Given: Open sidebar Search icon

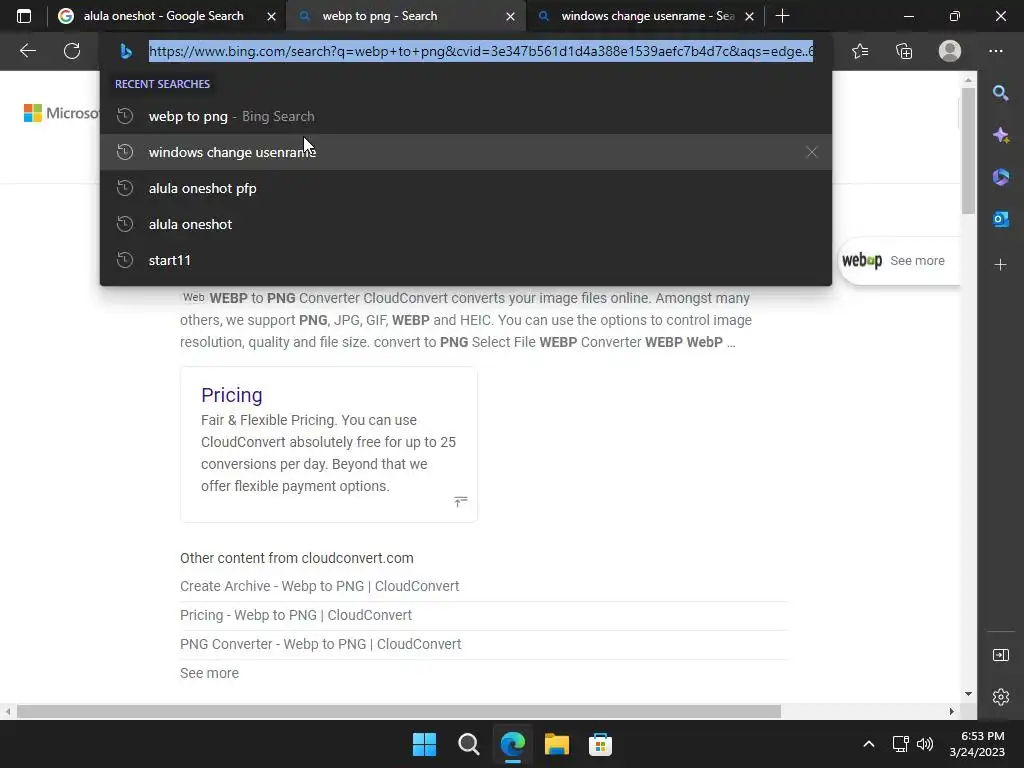Looking at the screenshot, I should point(1000,93).
